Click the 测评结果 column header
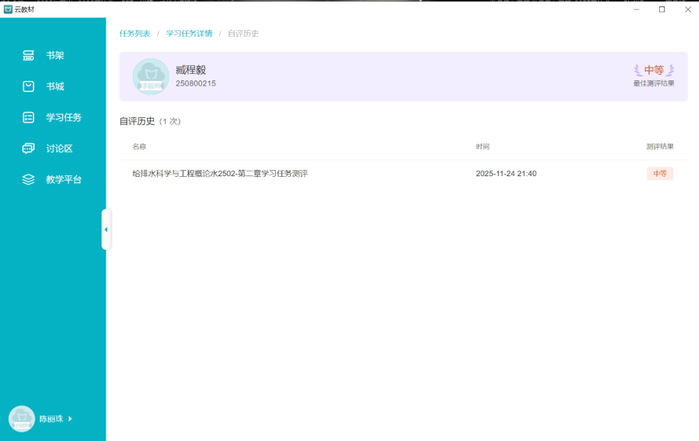Viewport: 699px width, 441px height. click(x=659, y=146)
